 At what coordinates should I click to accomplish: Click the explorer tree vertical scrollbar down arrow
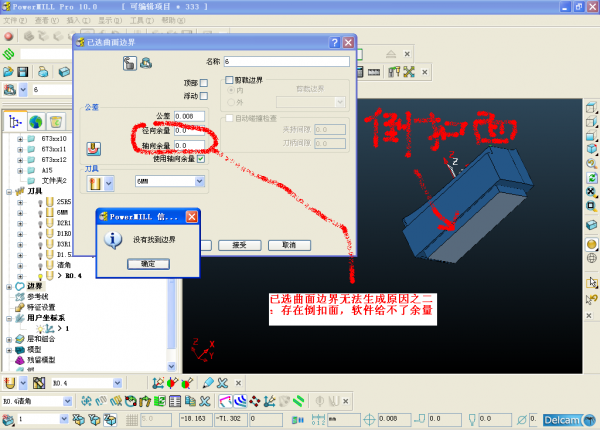tap(171, 366)
